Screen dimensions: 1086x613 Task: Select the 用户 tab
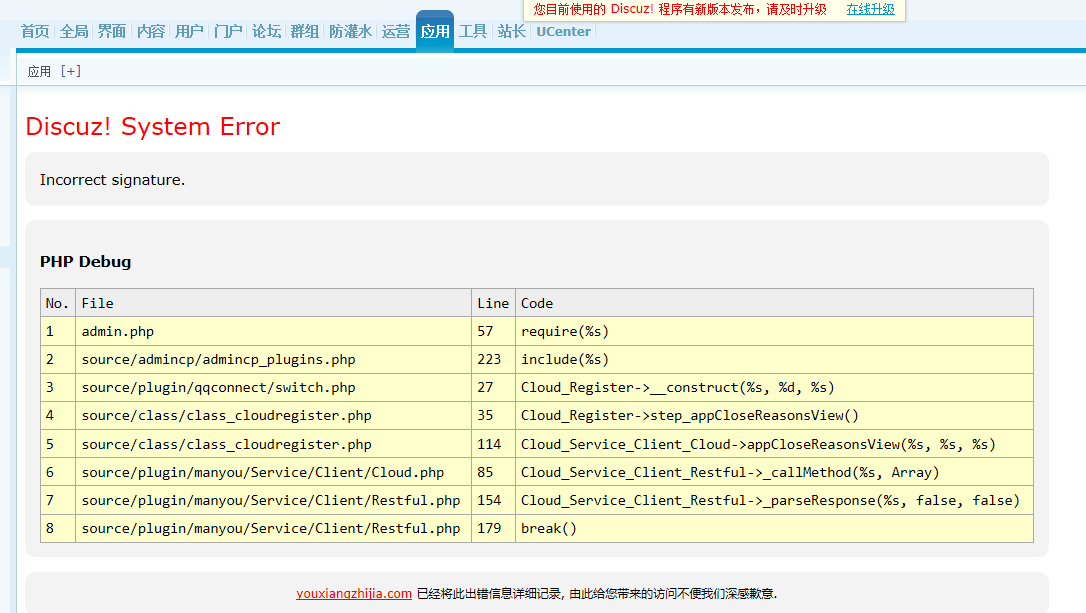189,31
